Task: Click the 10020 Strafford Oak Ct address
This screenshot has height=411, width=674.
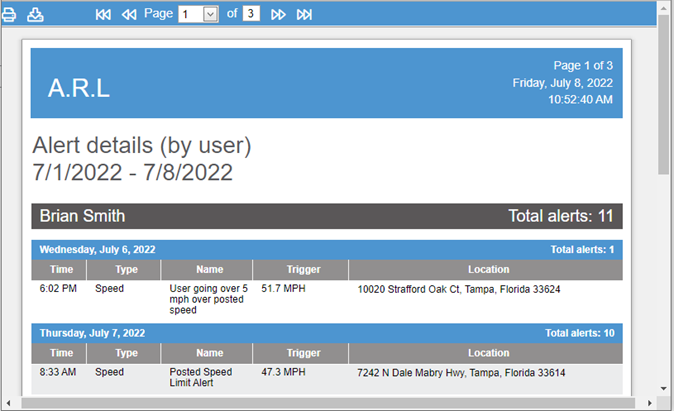Action: (x=458, y=290)
